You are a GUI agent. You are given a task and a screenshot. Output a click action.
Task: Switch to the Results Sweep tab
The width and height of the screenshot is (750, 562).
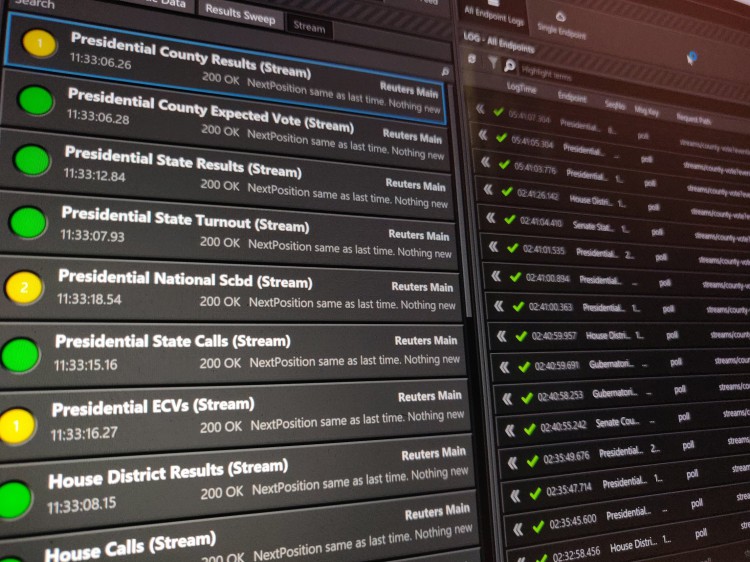(x=240, y=15)
